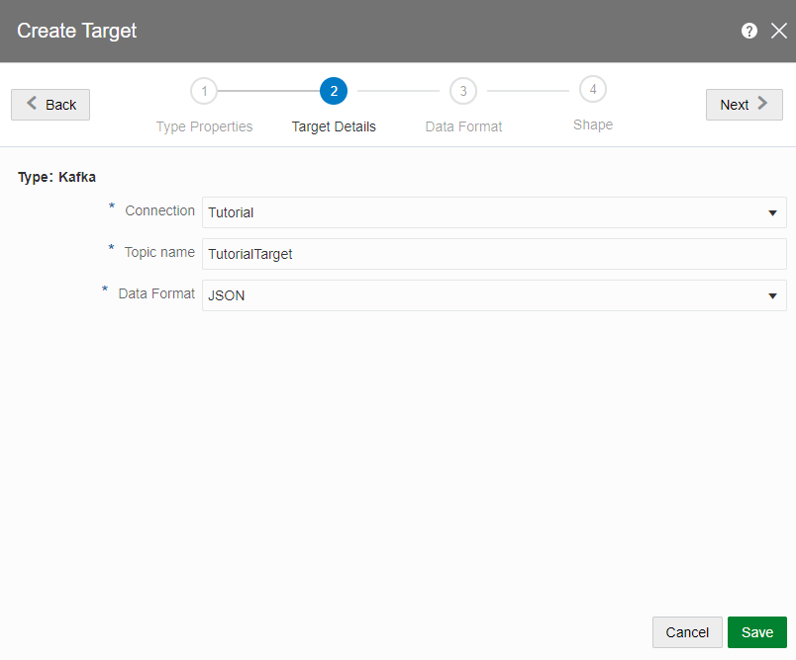Select step 2 circle in wizard
This screenshot has width=796, height=660.
pyautogui.click(x=333, y=92)
